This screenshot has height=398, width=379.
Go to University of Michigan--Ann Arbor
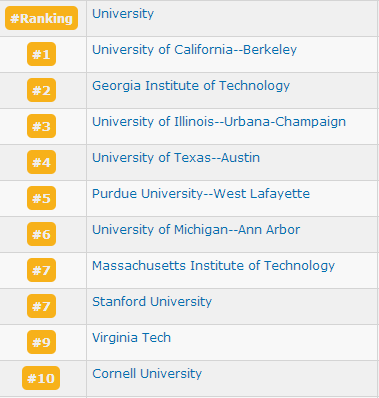196,230
